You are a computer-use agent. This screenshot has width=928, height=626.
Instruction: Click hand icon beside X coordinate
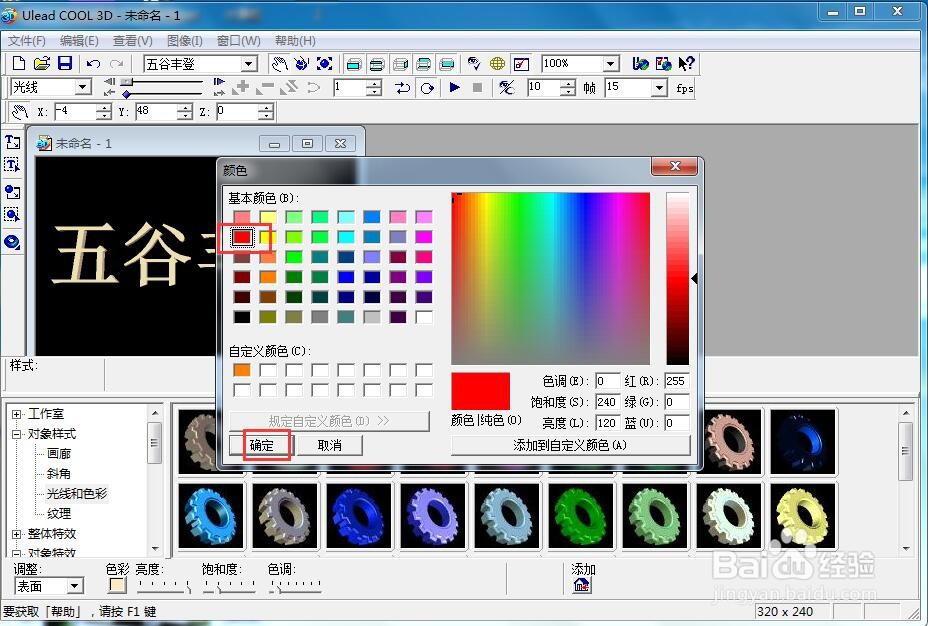pyautogui.click(x=20, y=112)
